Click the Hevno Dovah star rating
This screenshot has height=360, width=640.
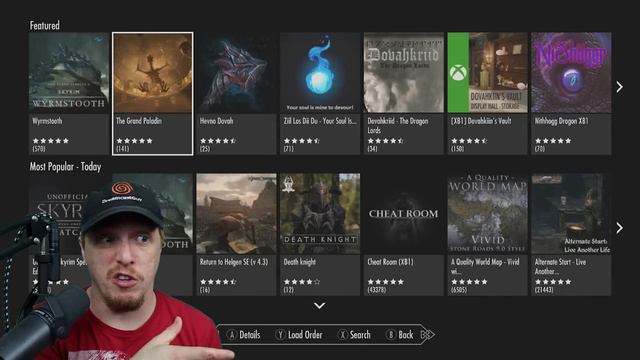tap(218, 141)
